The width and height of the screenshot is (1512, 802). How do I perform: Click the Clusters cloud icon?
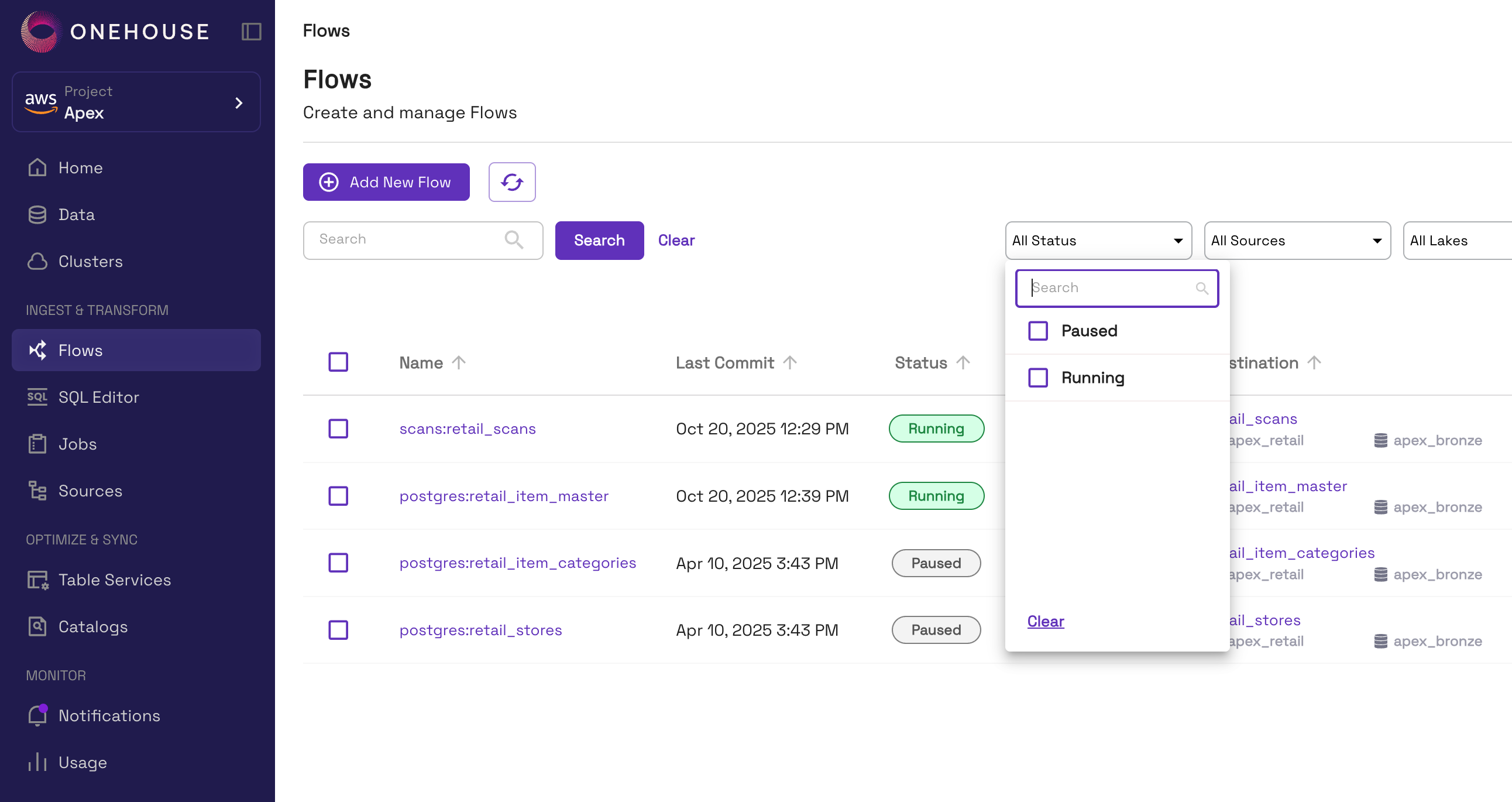(x=37, y=261)
